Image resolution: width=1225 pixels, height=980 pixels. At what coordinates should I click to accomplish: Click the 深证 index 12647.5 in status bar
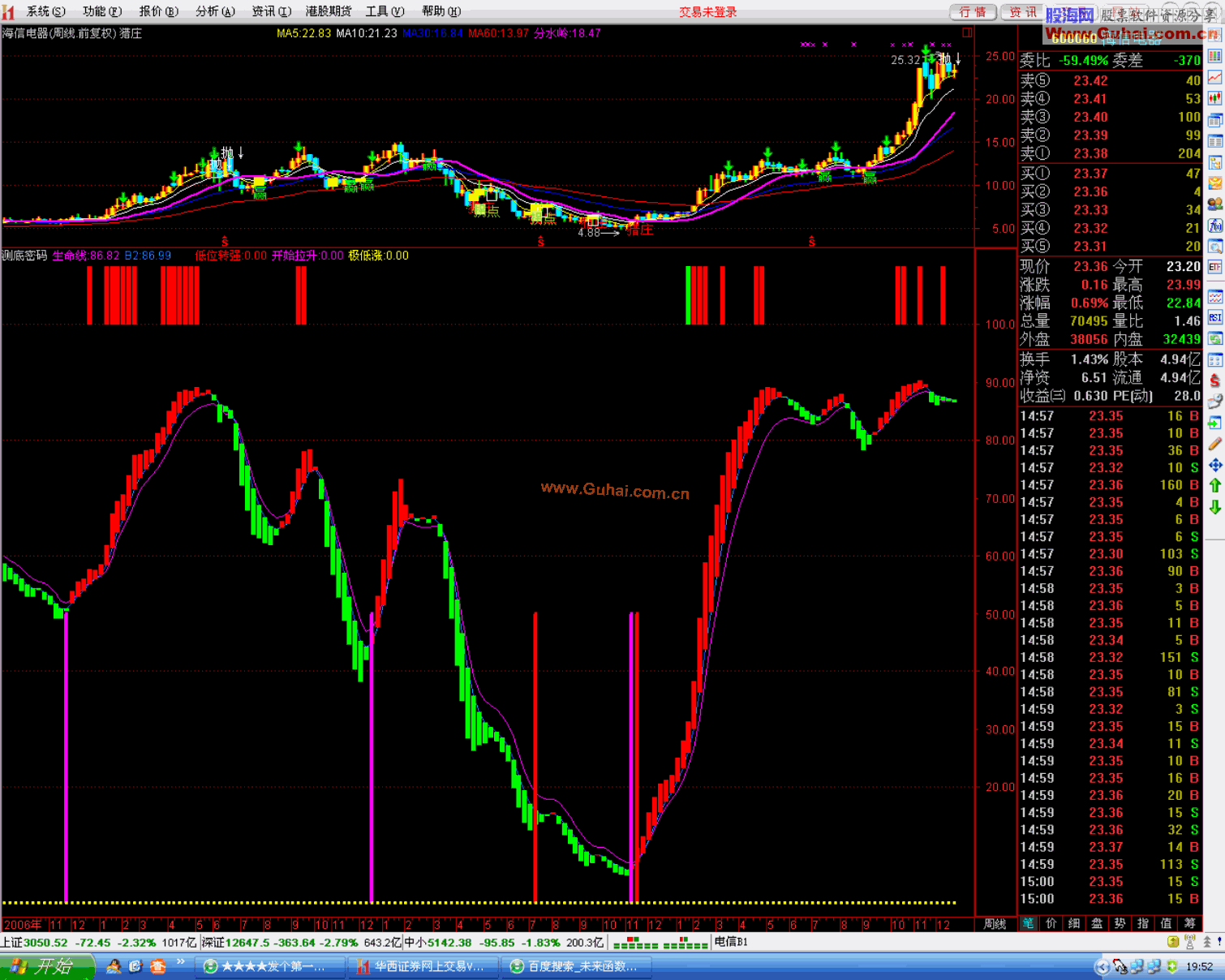[235, 942]
